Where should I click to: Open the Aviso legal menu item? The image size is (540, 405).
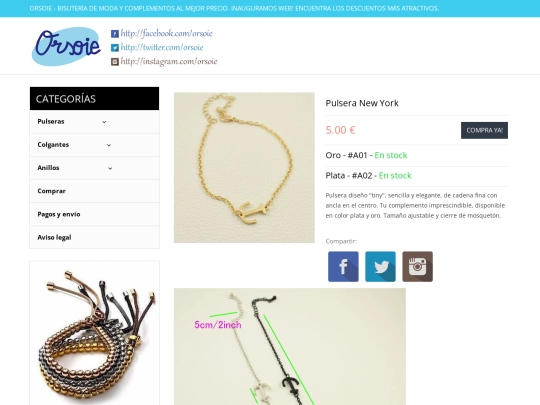point(94,237)
